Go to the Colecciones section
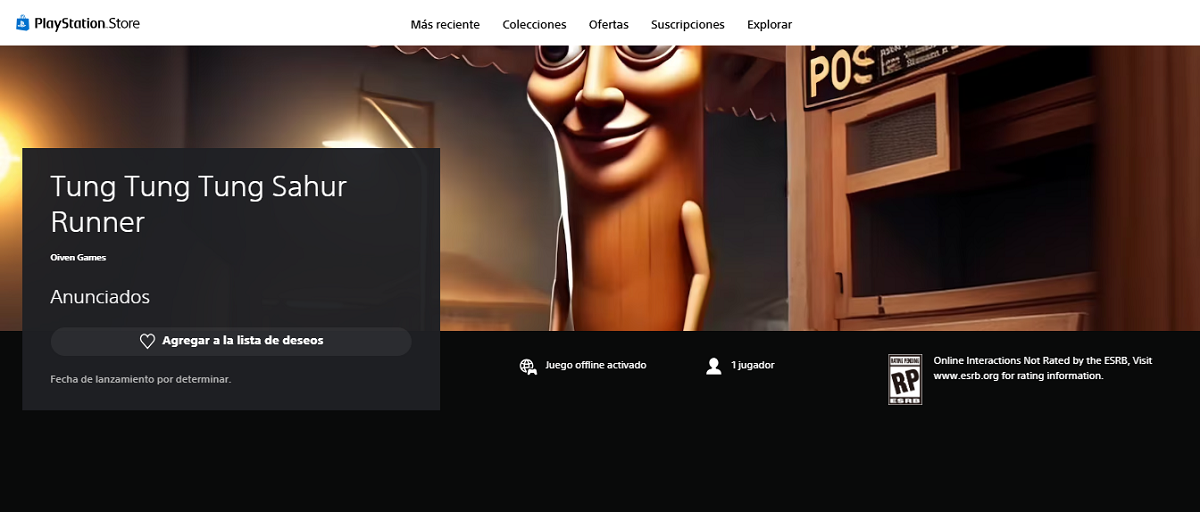1200x512 pixels. pos(534,24)
